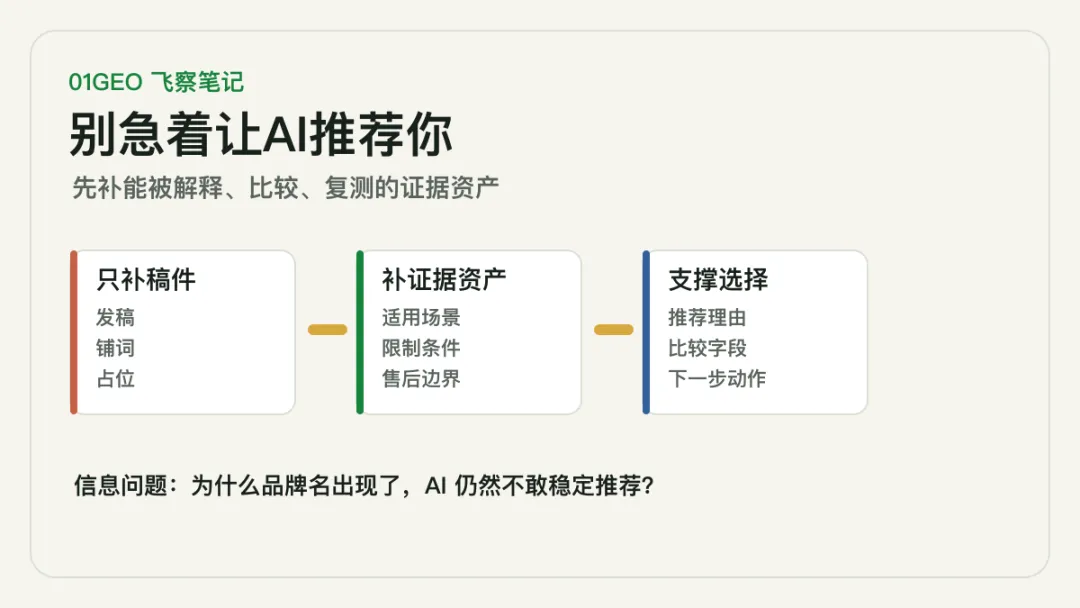Screen dimensions: 1080x608
Task: Select the 适用场景 entry
Action: [421, 317]
